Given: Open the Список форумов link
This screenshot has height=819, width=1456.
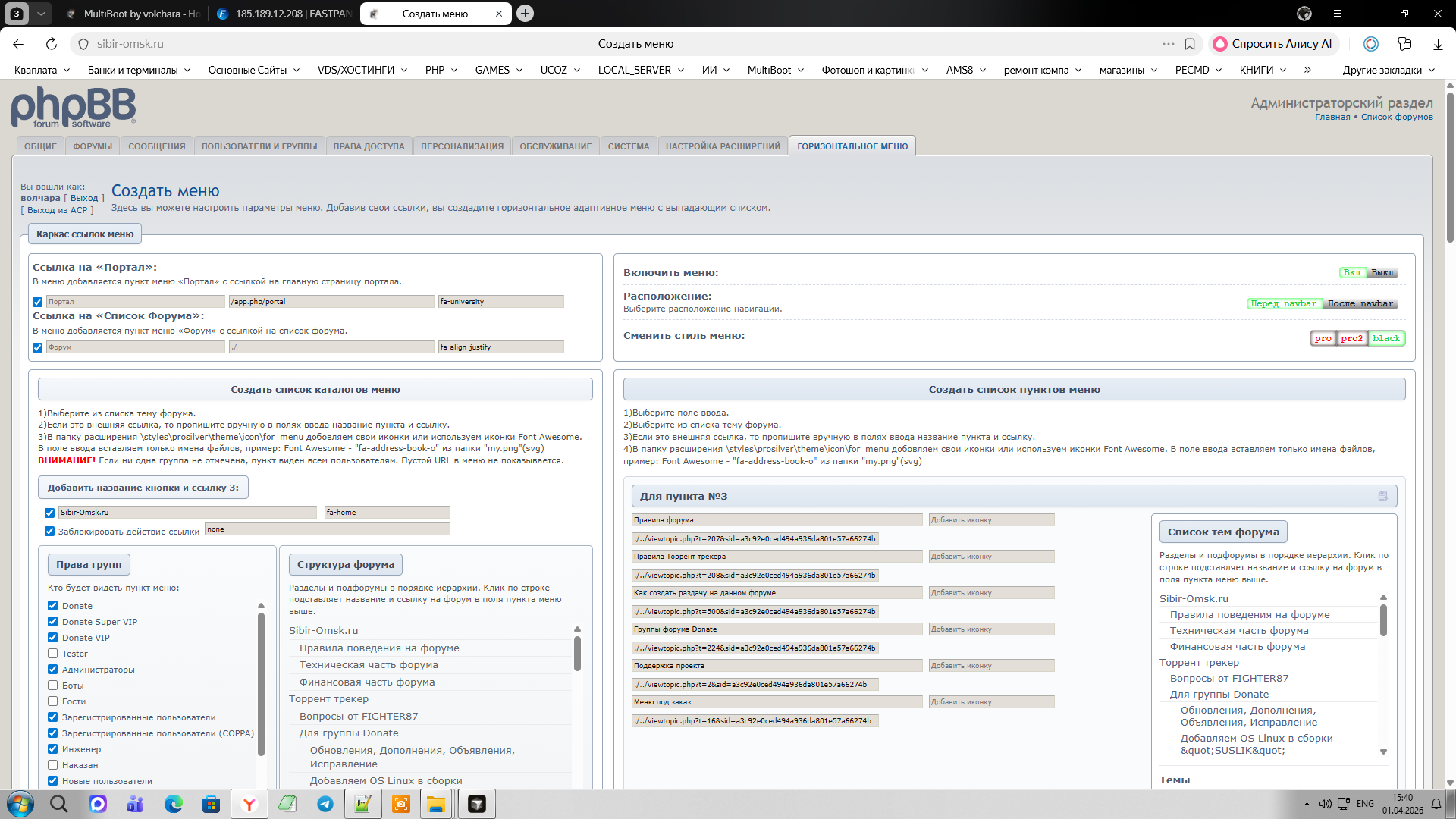Looking at the screenshot, I should click(x=1397, y=117).
